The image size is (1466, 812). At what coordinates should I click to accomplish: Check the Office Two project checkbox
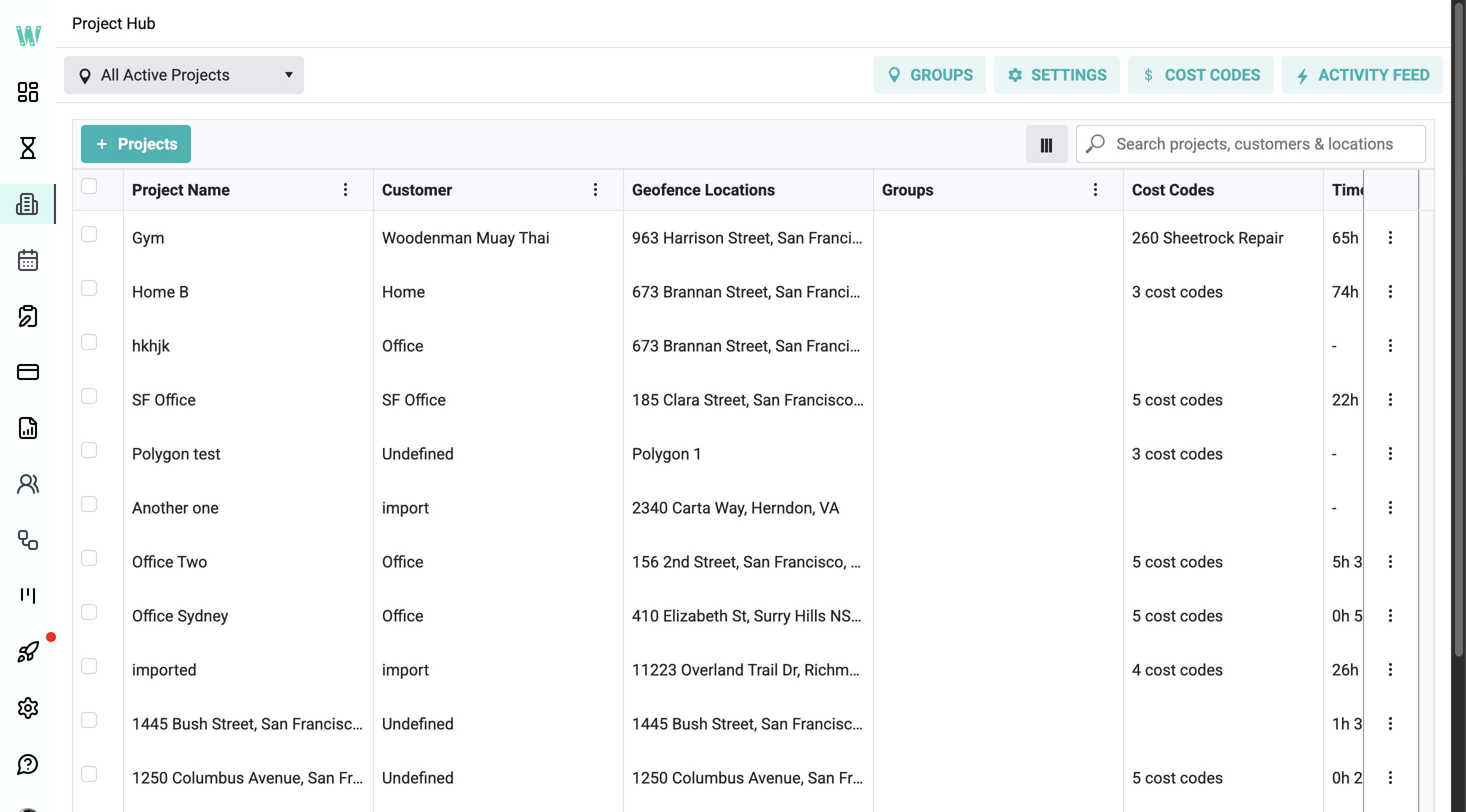coord(89,558)
